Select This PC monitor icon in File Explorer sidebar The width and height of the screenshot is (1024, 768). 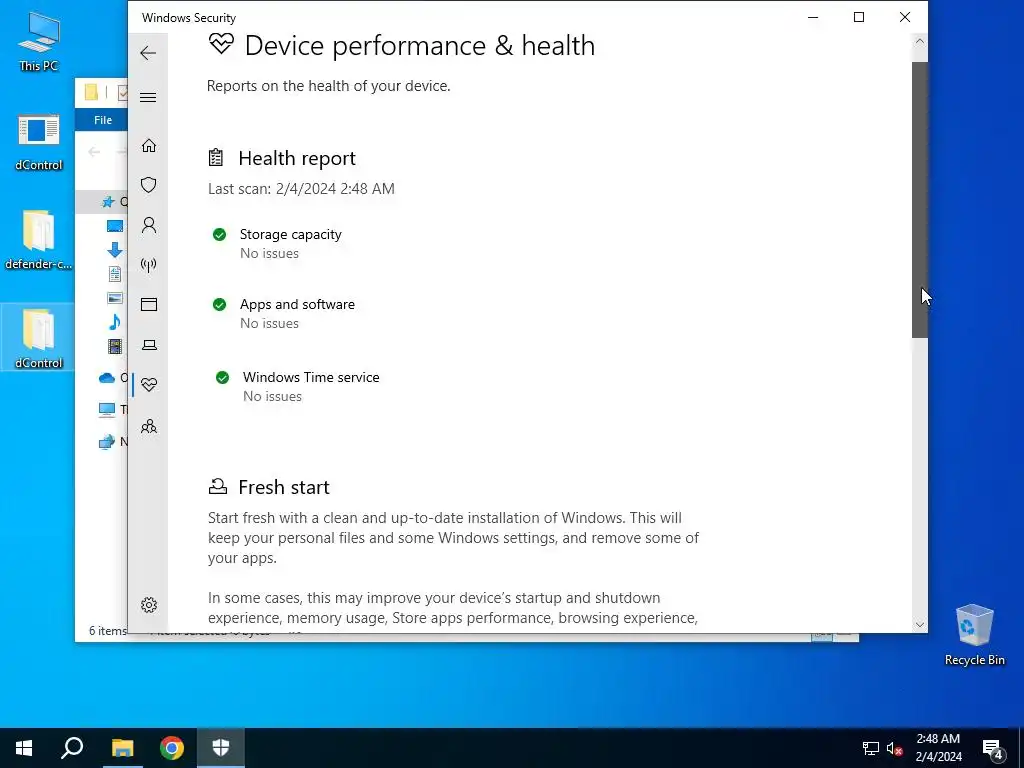tap(106, 409)
